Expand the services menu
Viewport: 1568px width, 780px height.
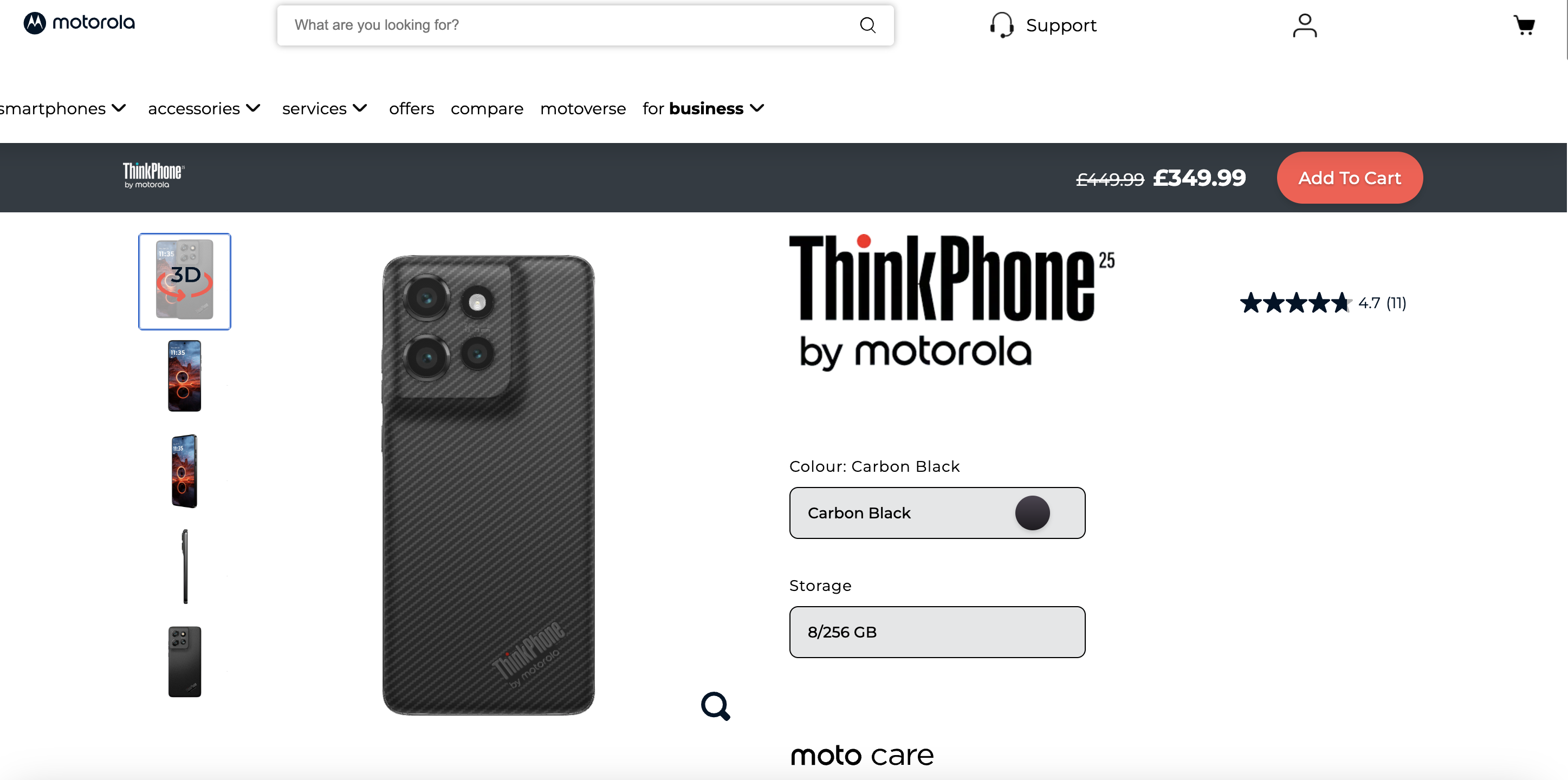(325, 108)
